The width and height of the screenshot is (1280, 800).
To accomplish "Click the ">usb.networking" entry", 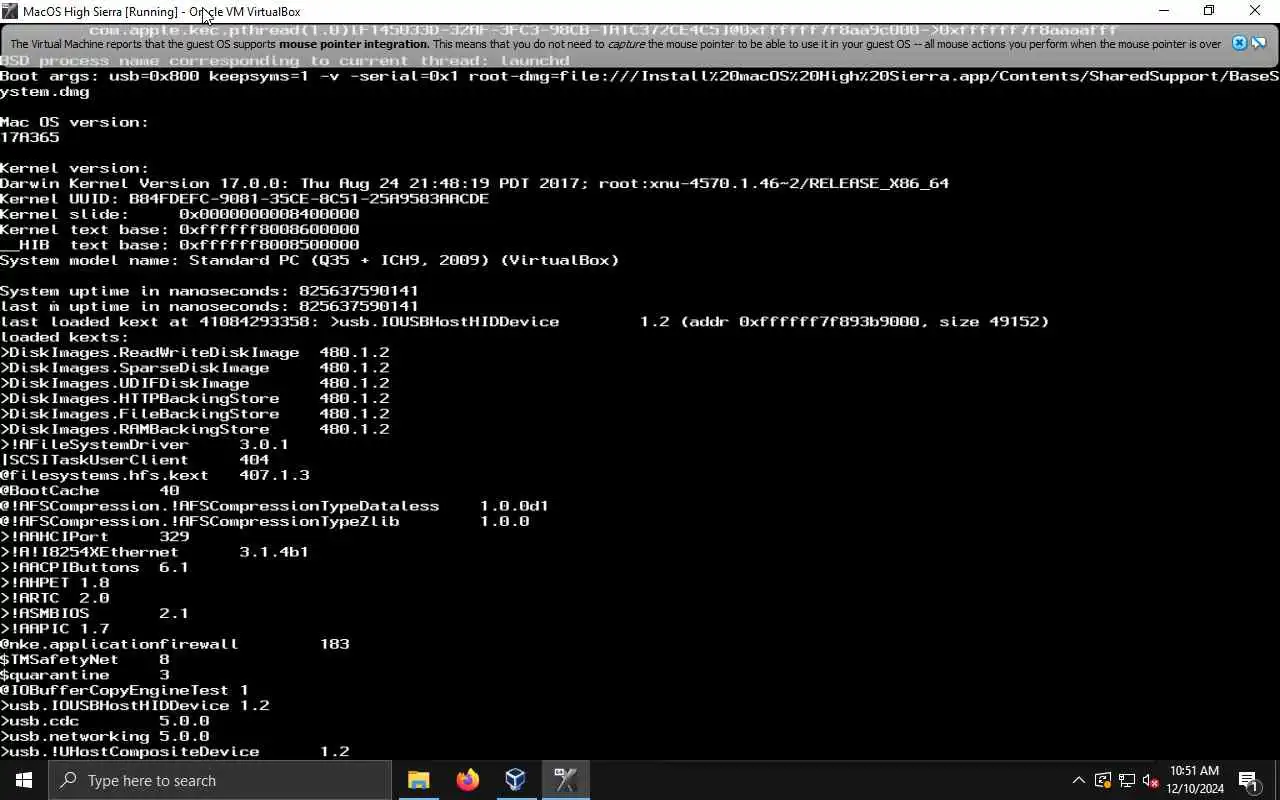I will click(x=104, y=736).
